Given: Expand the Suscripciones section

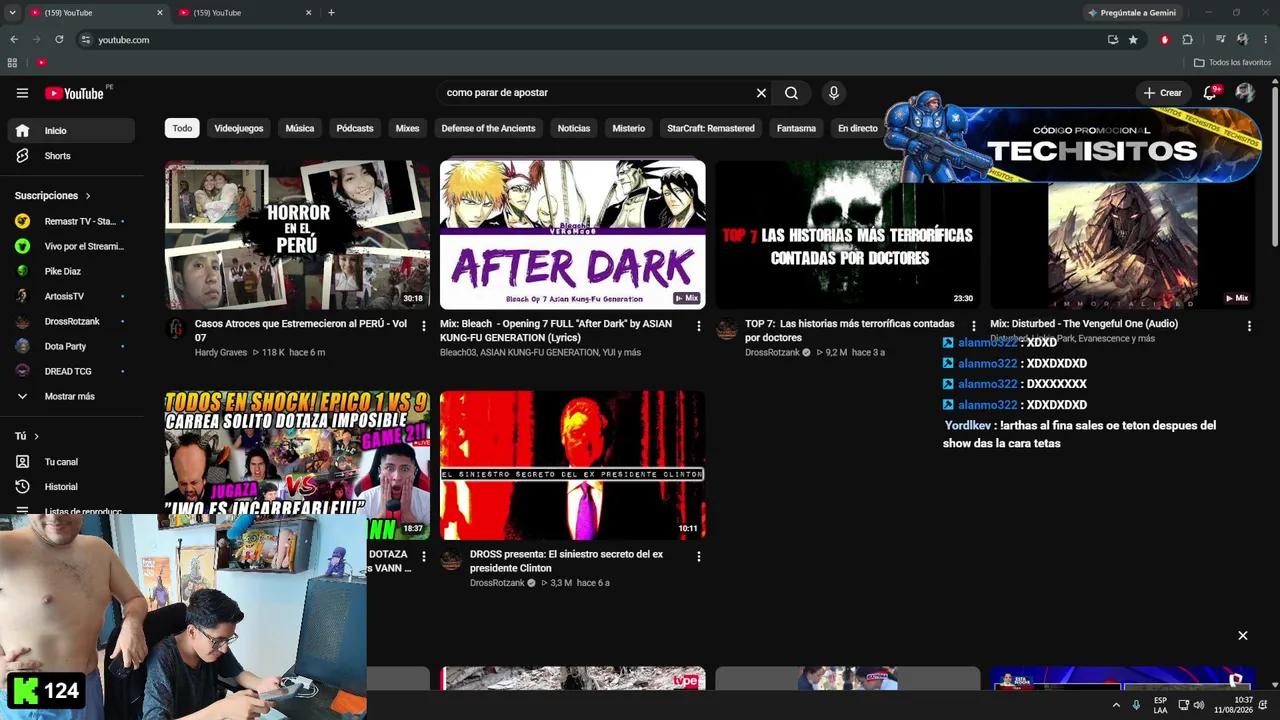Looking at the screenshot, I should (53, 196).
